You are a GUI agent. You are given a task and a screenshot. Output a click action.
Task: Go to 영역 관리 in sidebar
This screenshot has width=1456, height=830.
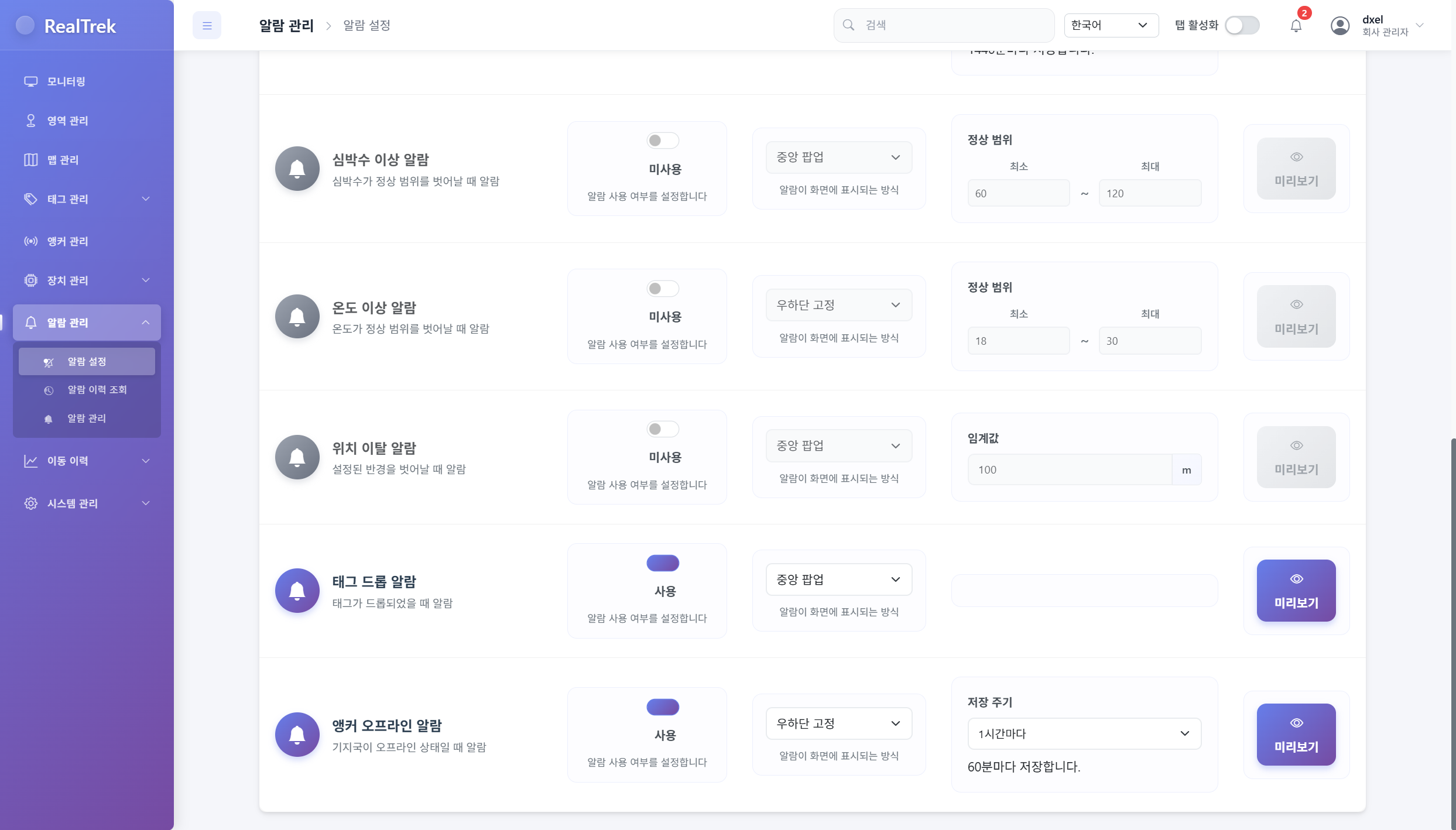(x=68, y=121)
